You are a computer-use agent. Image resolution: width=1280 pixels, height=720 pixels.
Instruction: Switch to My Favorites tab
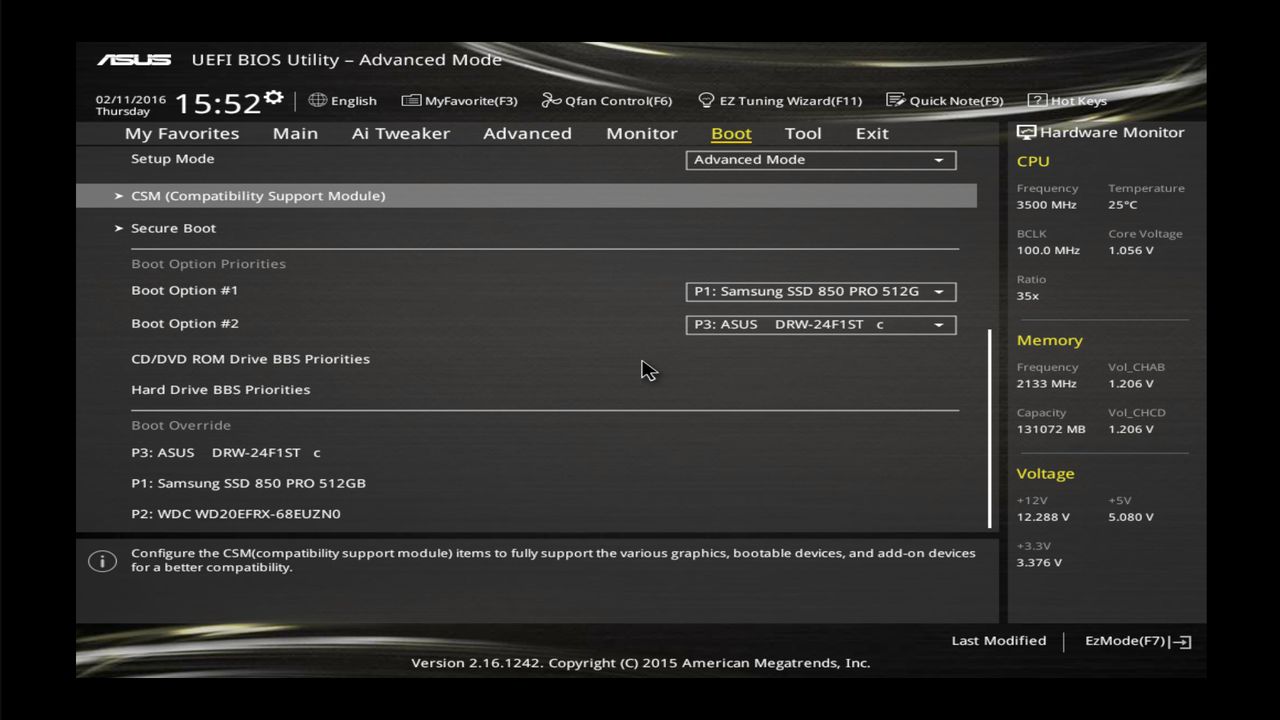[x=182, y=134]
